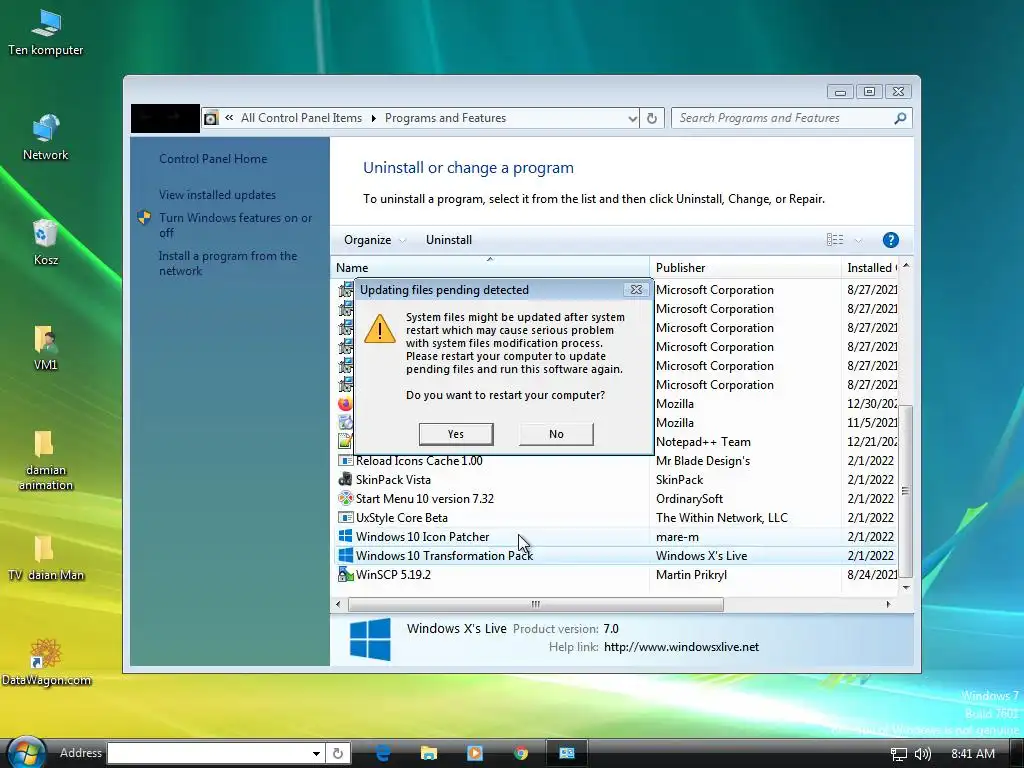Click the control panel icon in address bar
The height and width of the screenshot is (768, 1024).
[210, 118]
